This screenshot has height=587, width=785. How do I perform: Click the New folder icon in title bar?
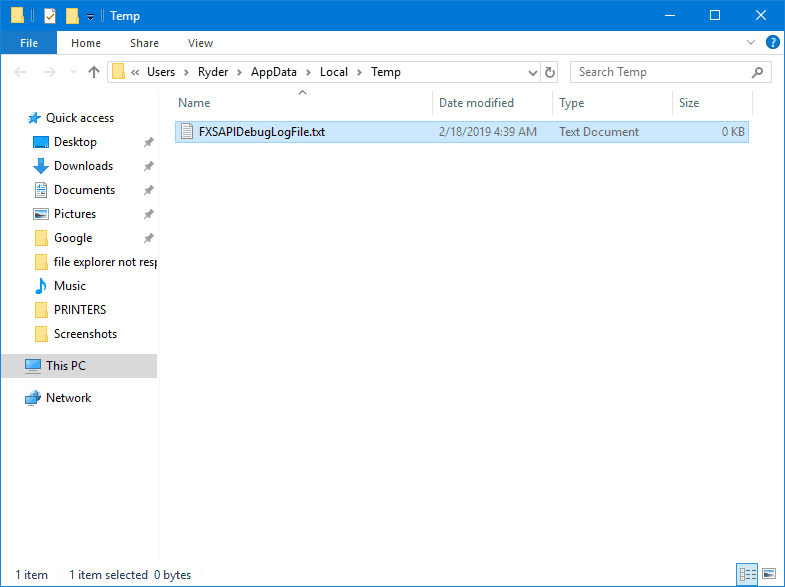pyautogui.click(x=72, y=16)
